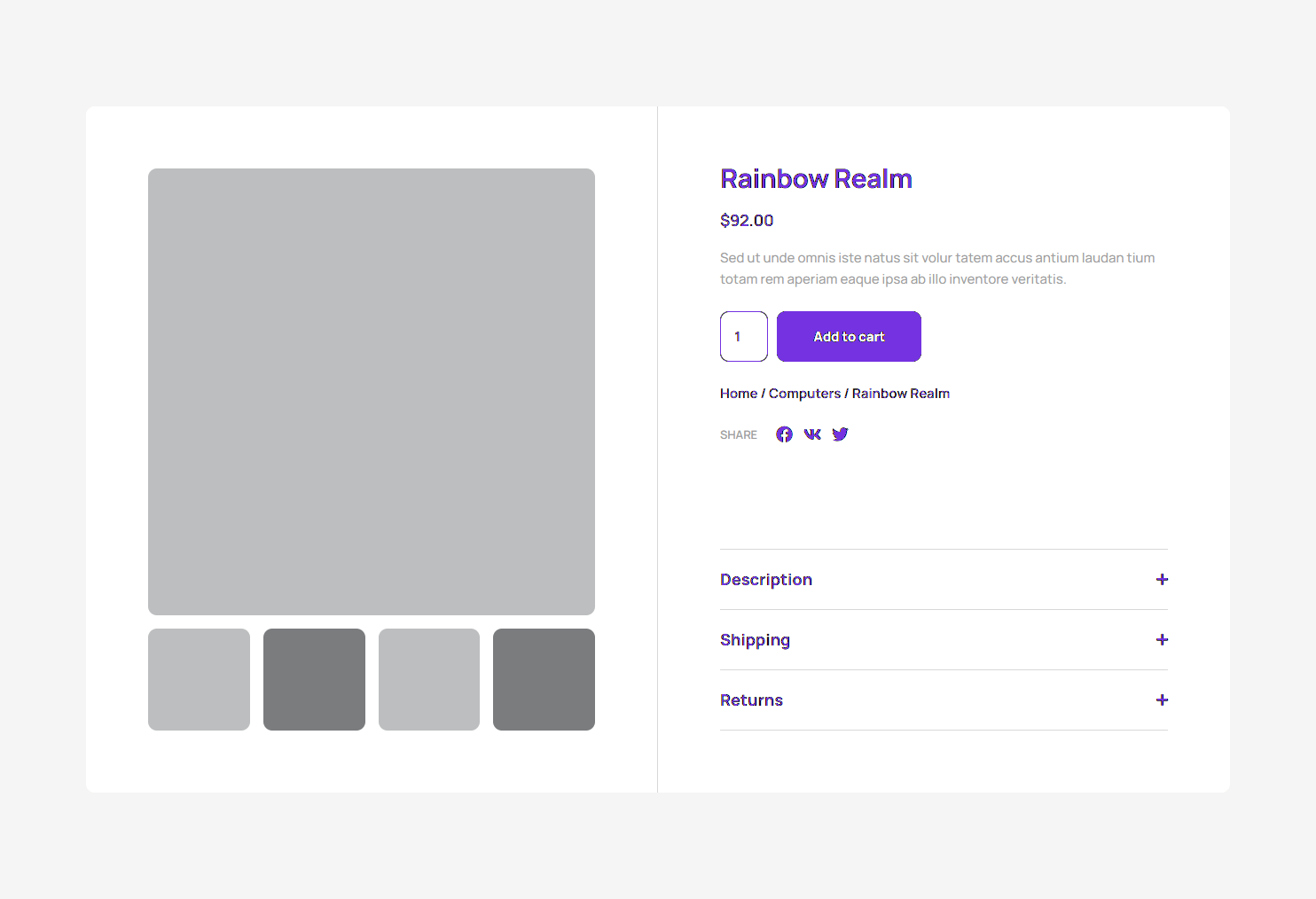Click the Rainbow Realm product title

816,179
